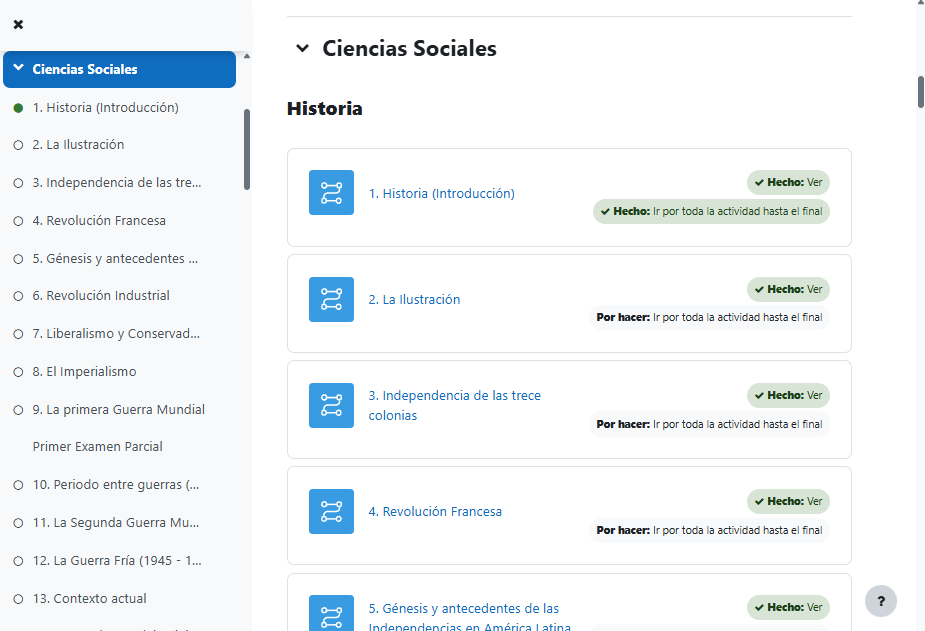Click the Hecho: Ver badge for La Ilustración
This screenshot has width=925, height=631.
coord(788,289)
